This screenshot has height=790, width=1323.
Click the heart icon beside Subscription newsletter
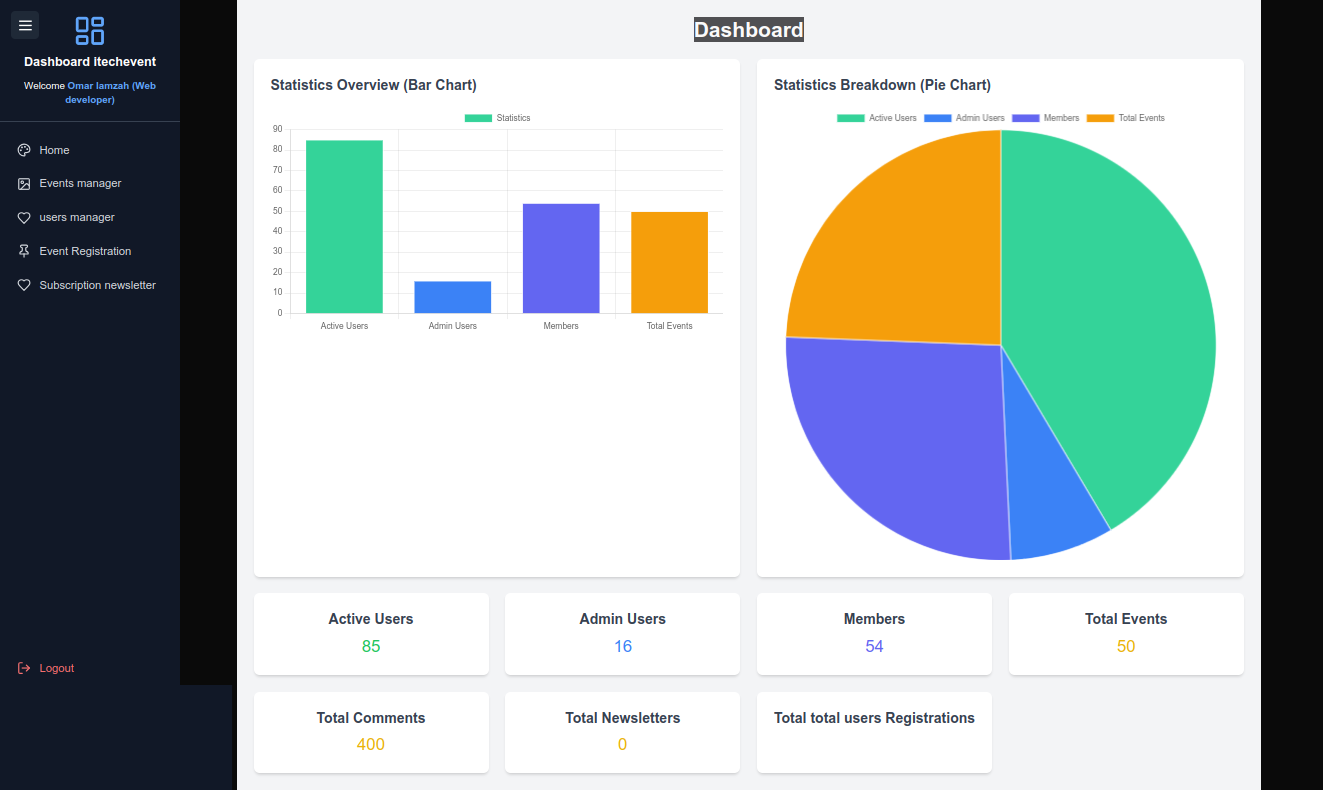tap(24, 286)
